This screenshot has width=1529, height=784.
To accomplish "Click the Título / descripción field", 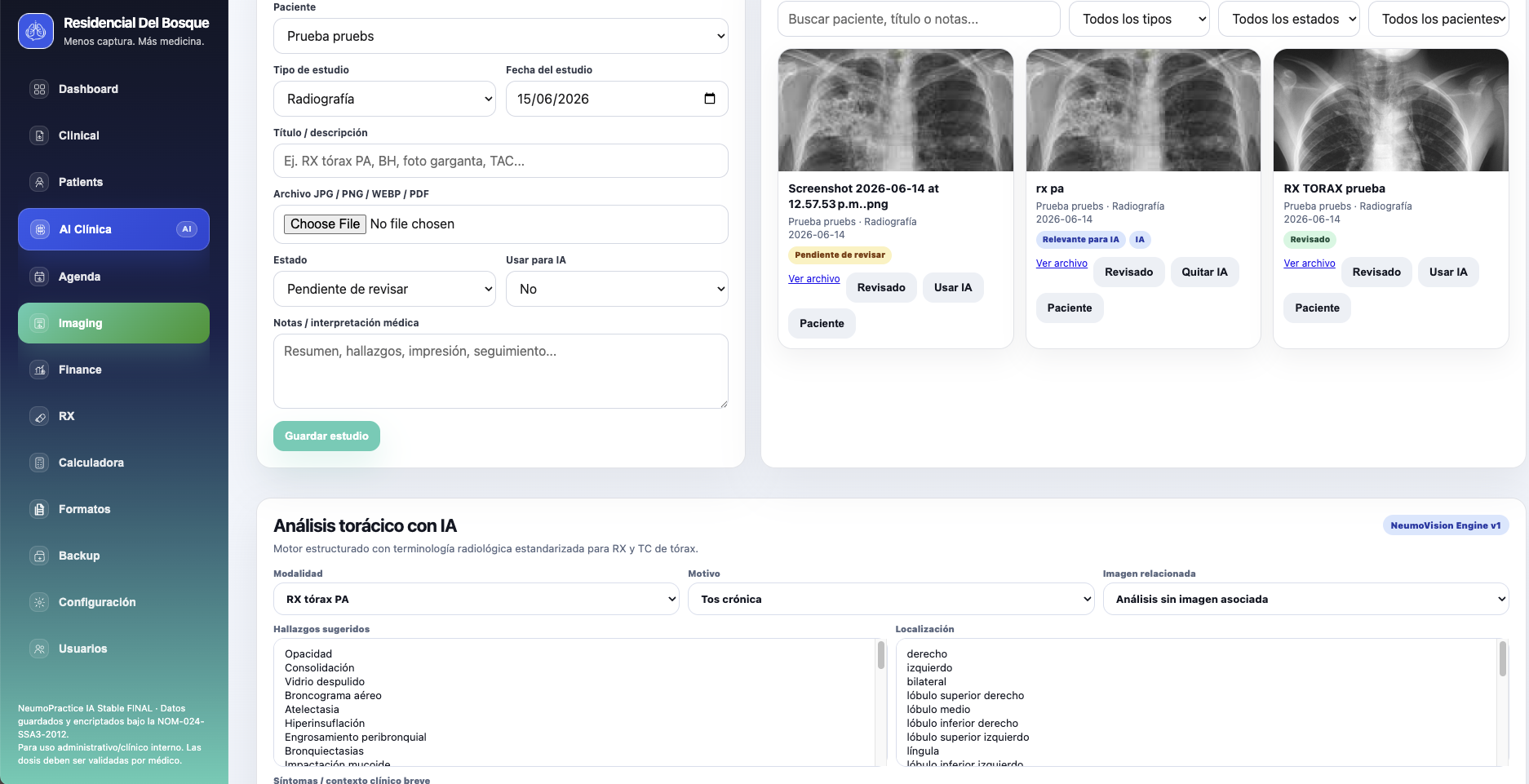I will [501, 161].
